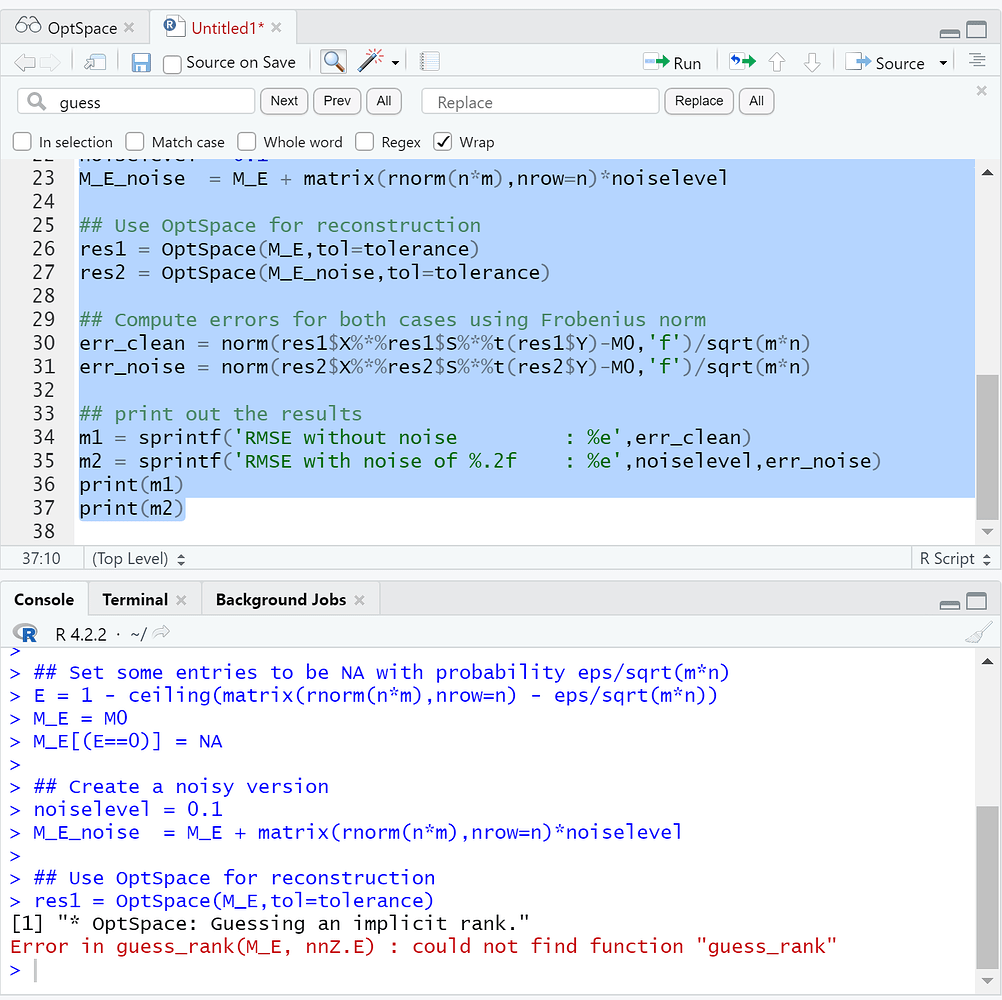Clear the console with the broom icon
Viewport: 1002px width, 1000px height.
[977, 632]
